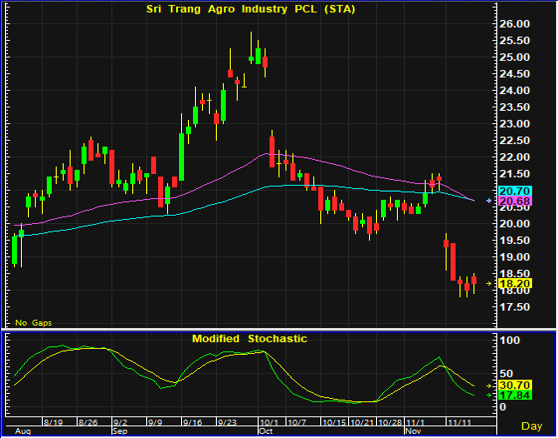Viewport: 558px width, 438px height.
Task: Click the yellow arrow beside 18.20 price
Action: 489,284
